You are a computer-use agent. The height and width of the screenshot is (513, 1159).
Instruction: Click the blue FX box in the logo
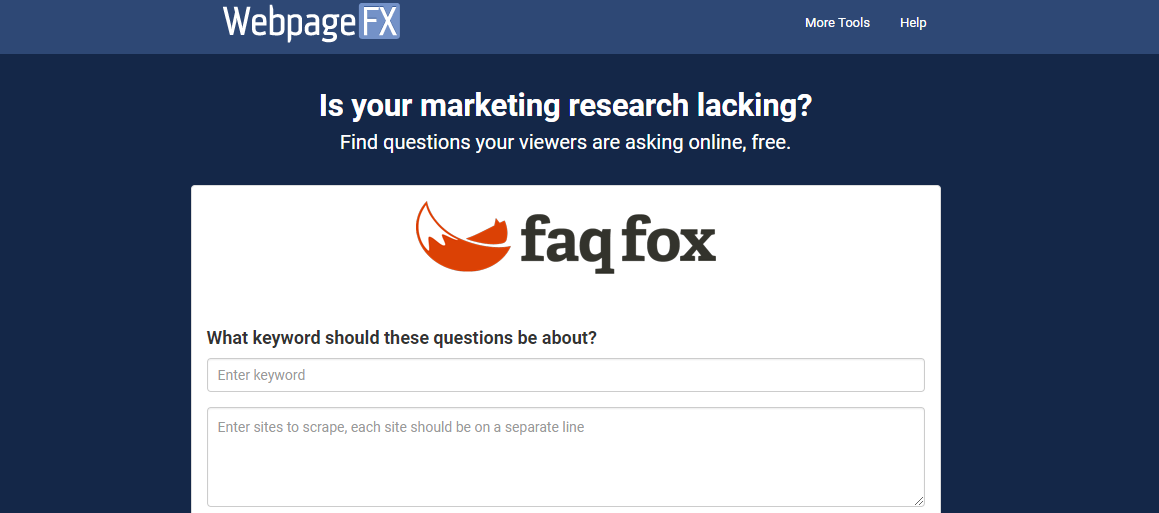379,21
